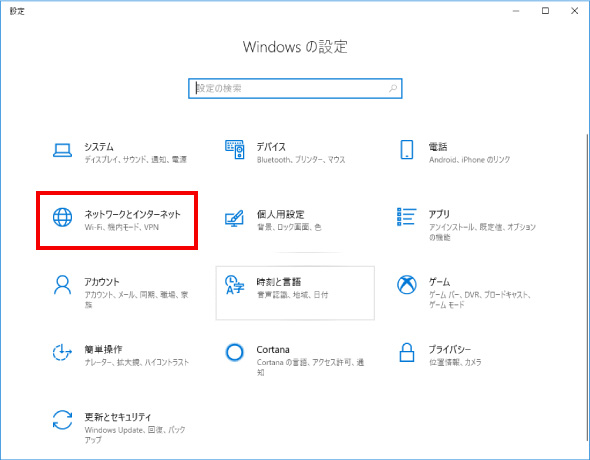Close the 設定 window
This screenshot has height=460, width=590.
click(575, 11)
